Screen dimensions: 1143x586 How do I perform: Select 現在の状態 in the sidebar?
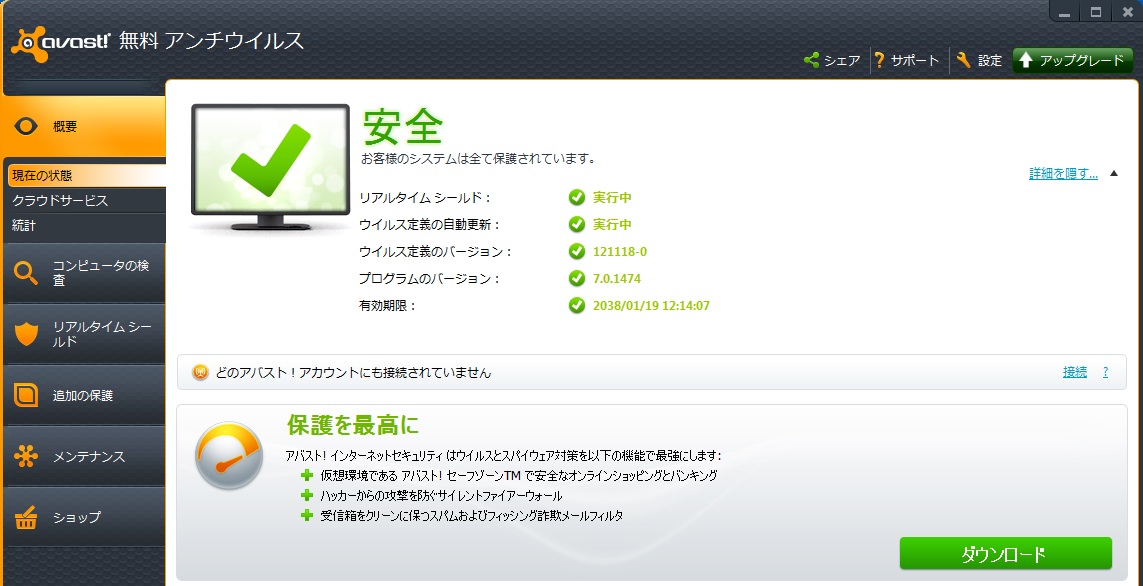(86, 176)
